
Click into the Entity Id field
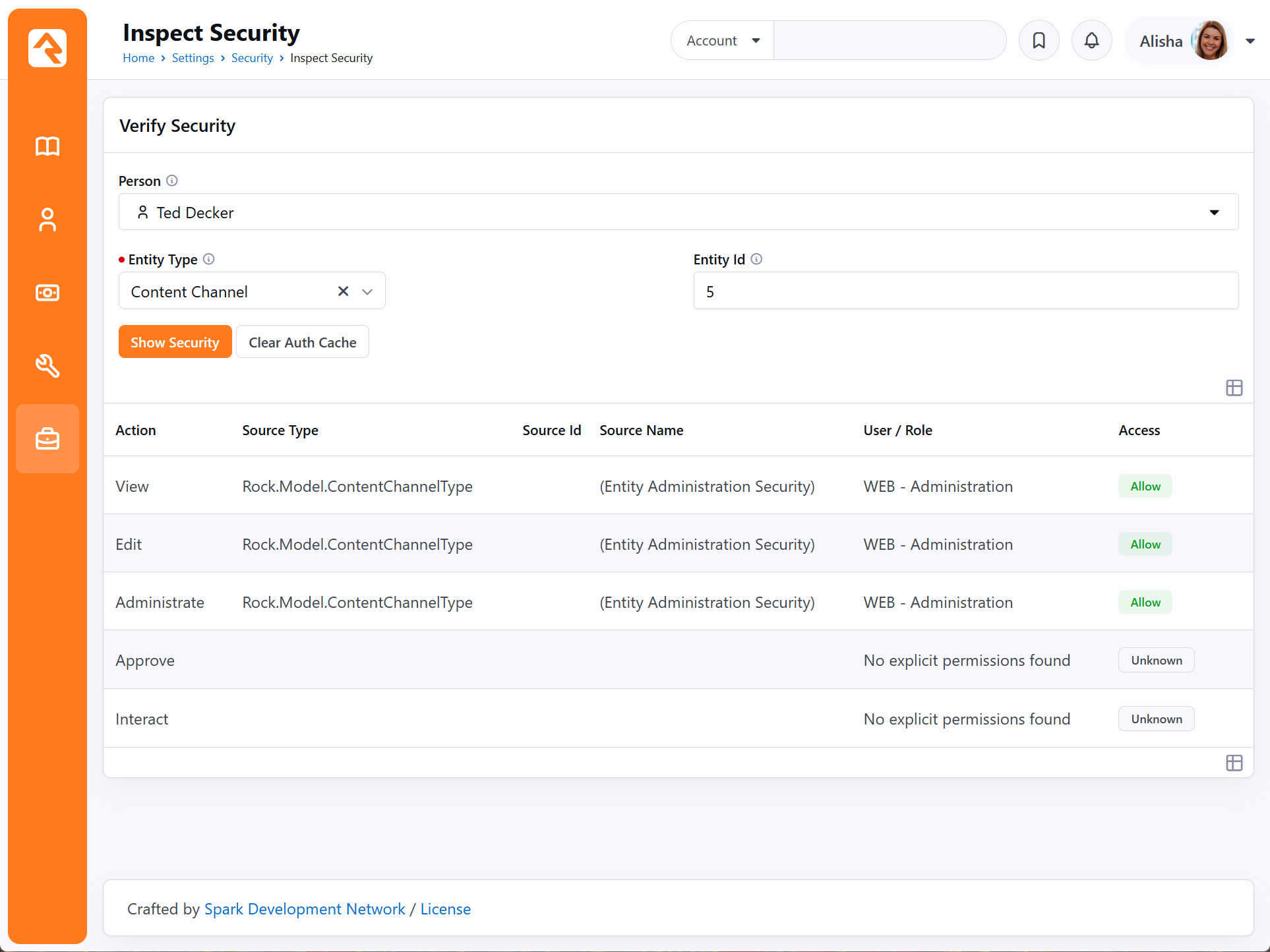[x=965, y=291]
